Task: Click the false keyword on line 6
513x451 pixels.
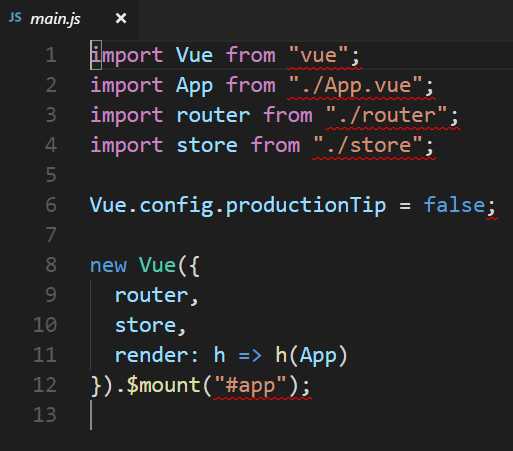Action: coord(454,205)
